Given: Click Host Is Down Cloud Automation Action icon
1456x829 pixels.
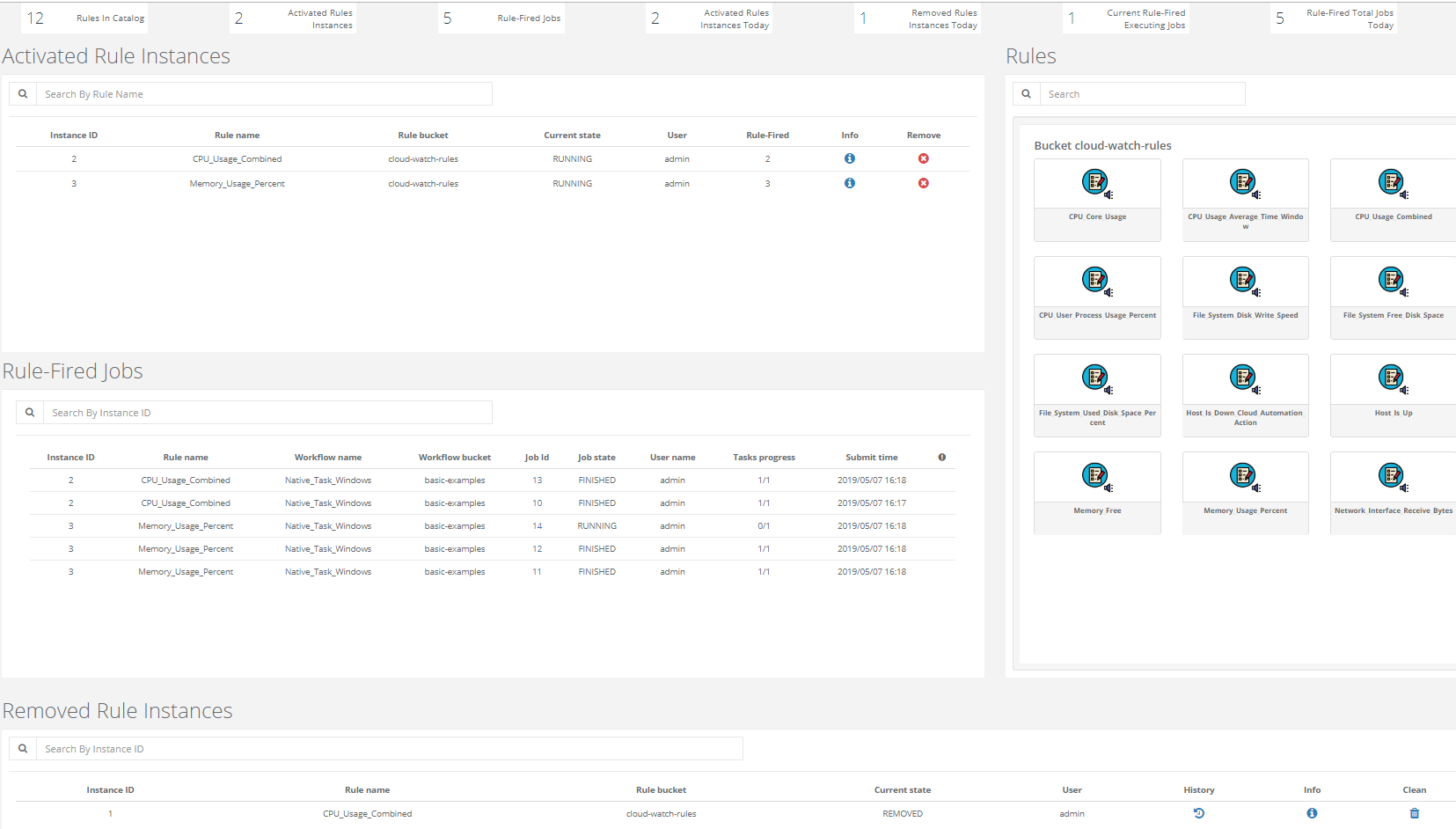Looking at the screenshot, I should 1244,378.
